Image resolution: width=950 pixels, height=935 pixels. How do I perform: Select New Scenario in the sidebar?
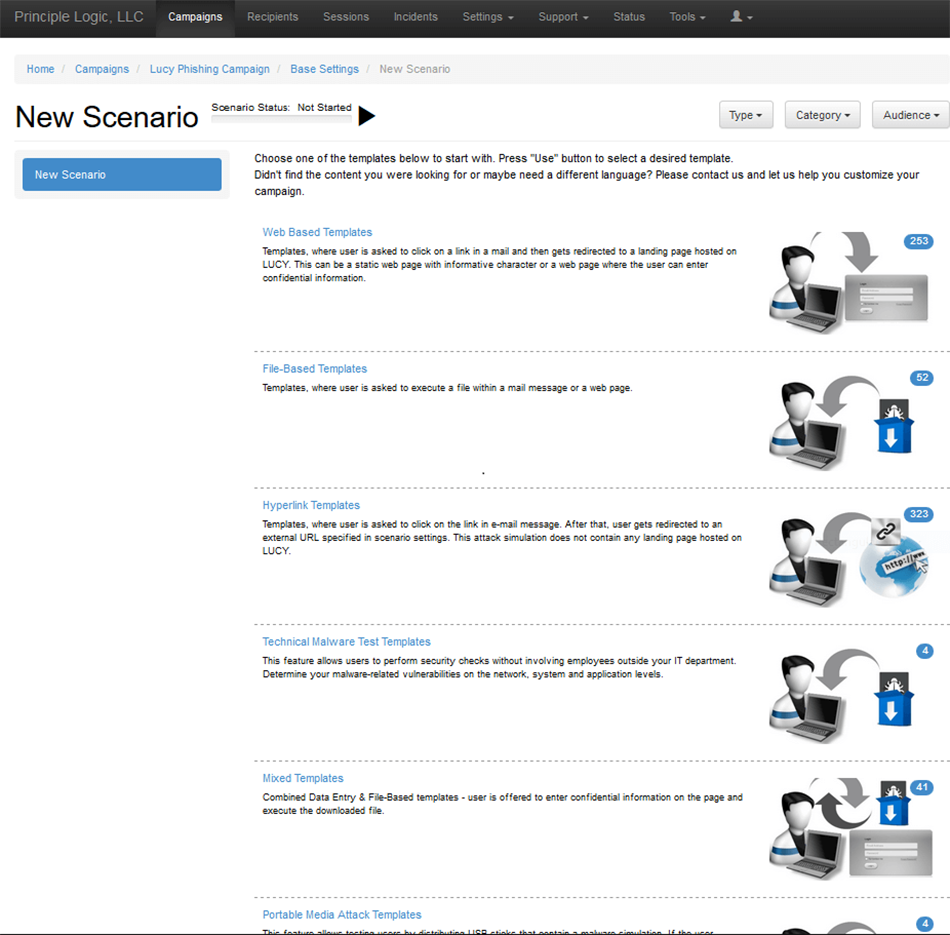coord(122,174)
